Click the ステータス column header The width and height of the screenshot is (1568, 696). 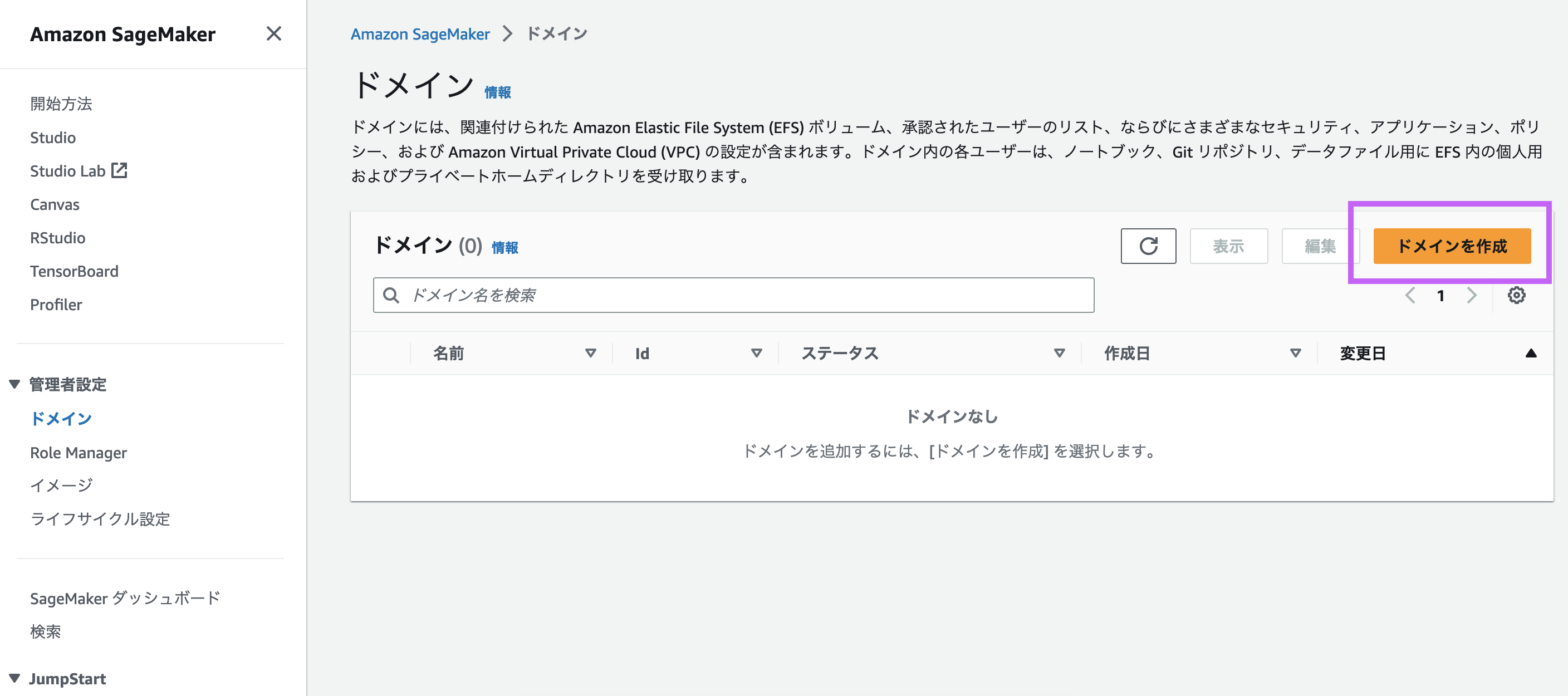pos(839,353)
